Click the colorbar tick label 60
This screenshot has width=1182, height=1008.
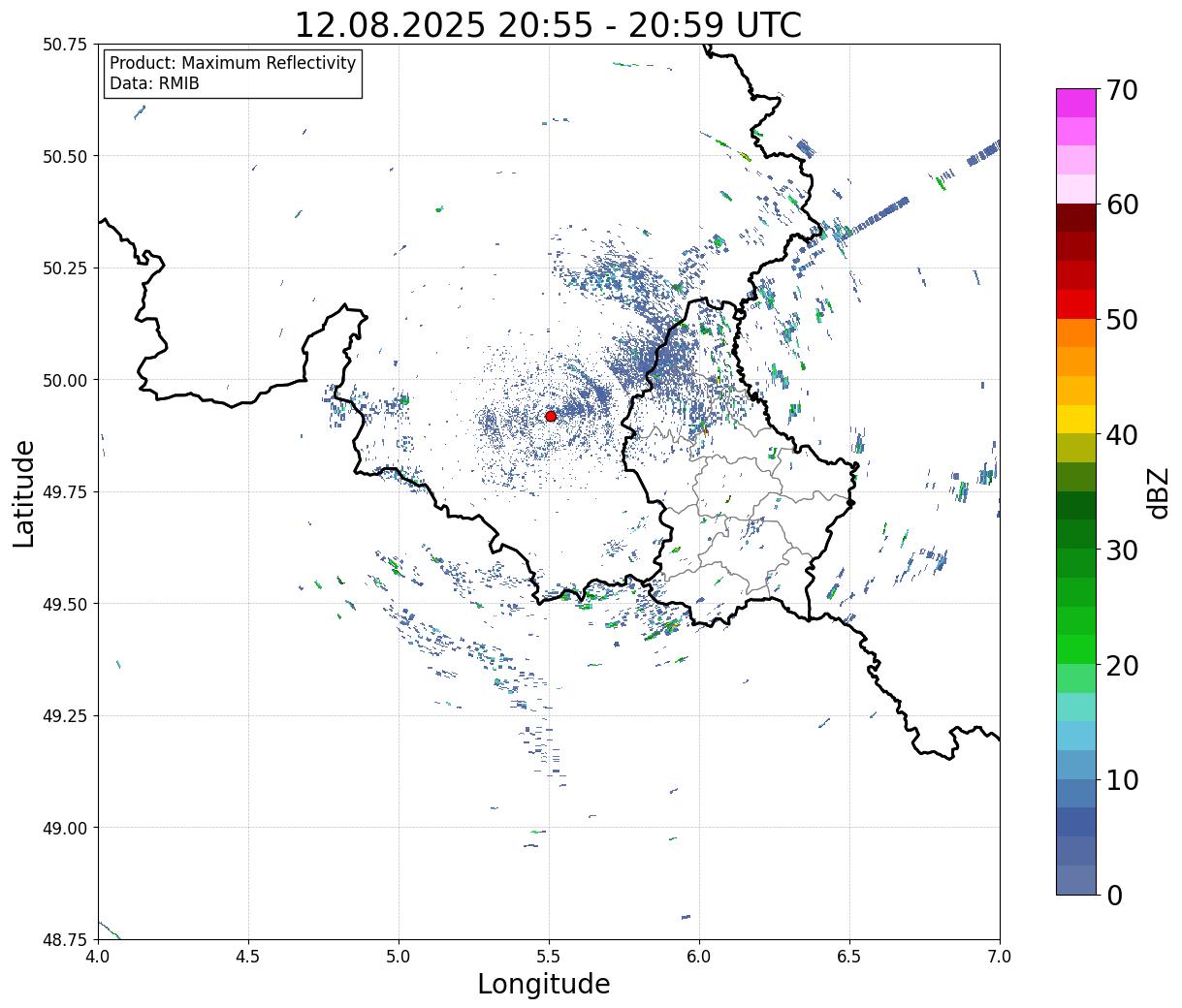tap(1122, 205)
